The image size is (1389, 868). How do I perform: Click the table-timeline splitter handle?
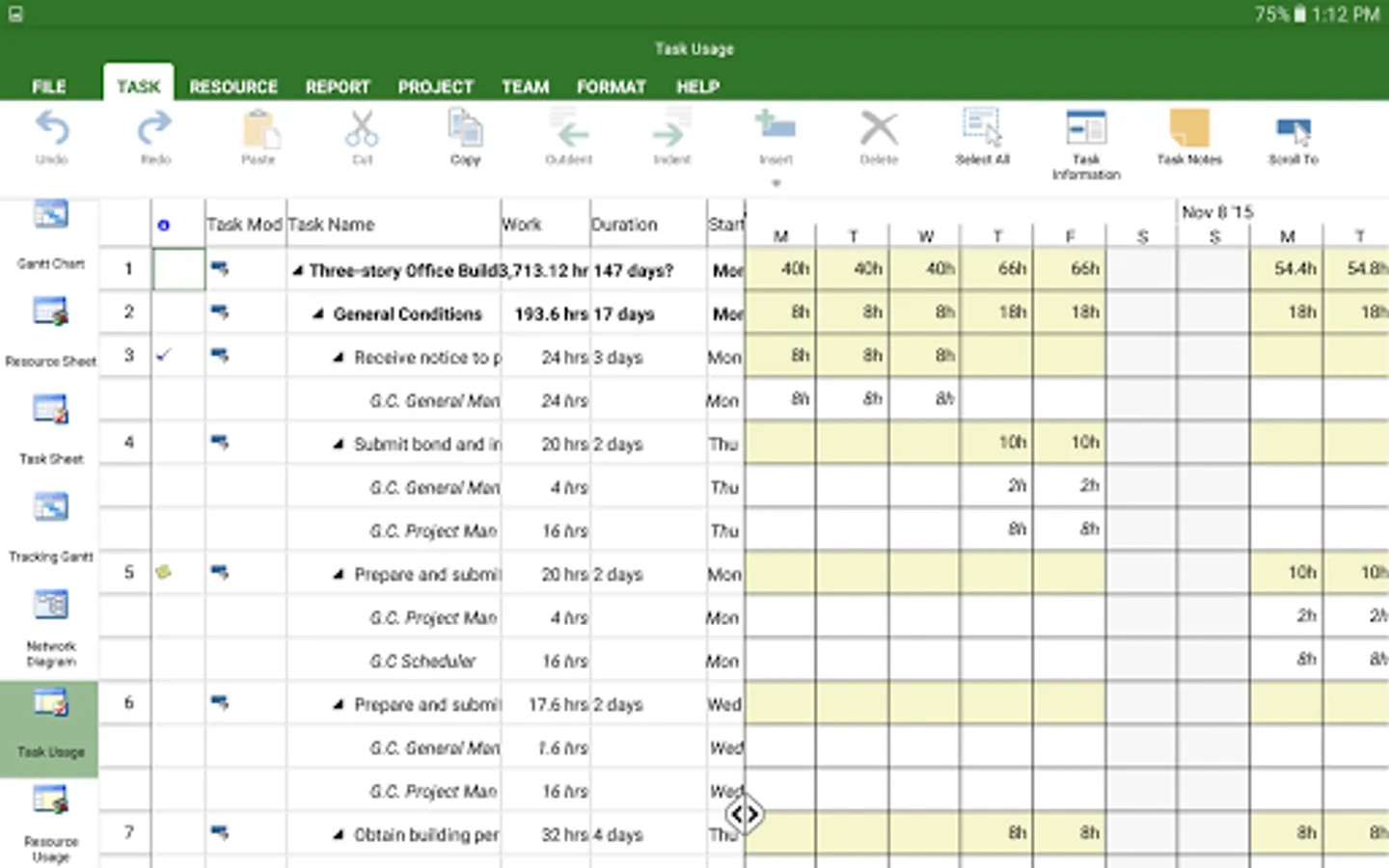point(745,815)
